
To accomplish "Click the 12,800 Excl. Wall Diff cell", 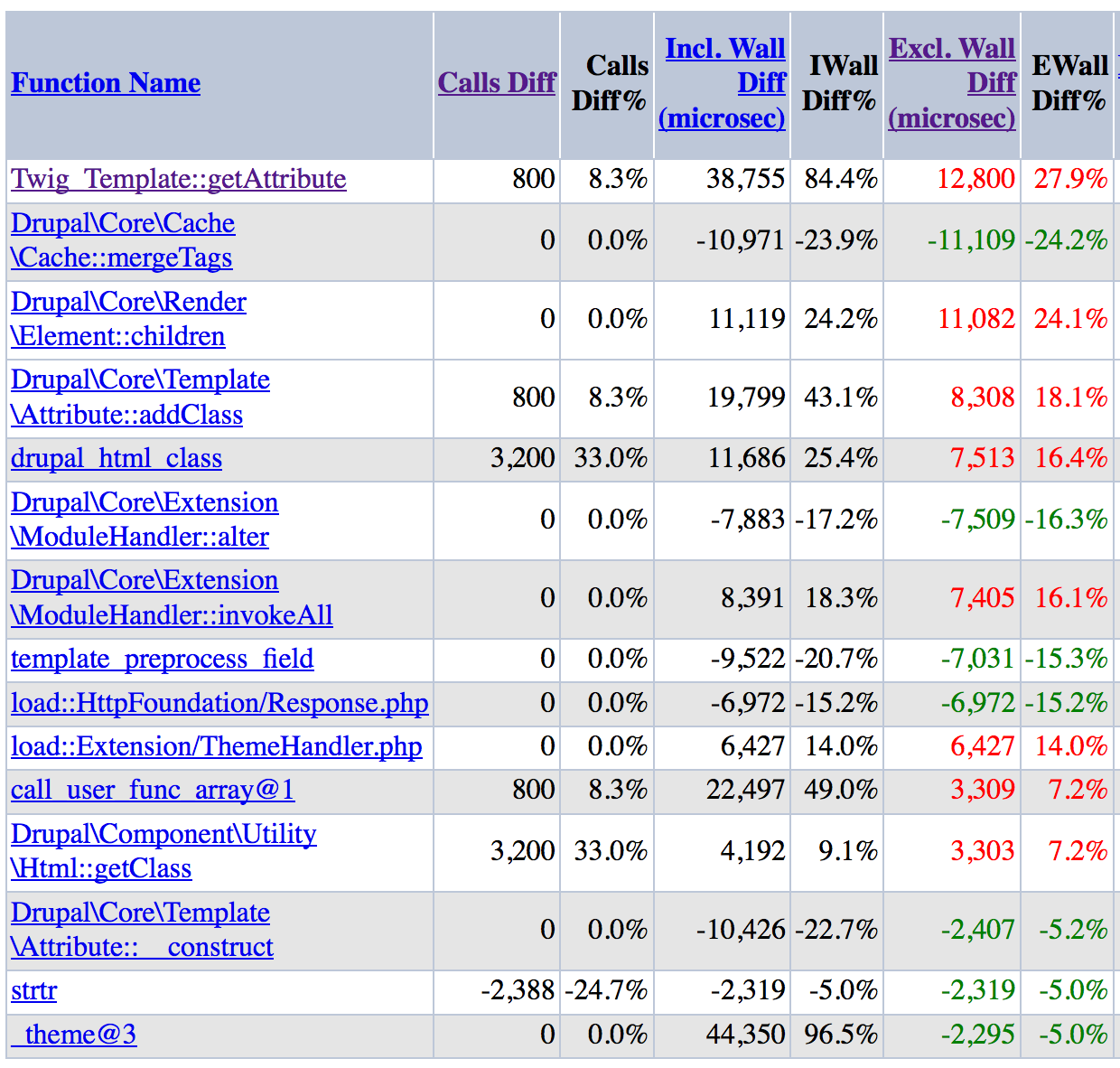I will [x=975, y=179].
